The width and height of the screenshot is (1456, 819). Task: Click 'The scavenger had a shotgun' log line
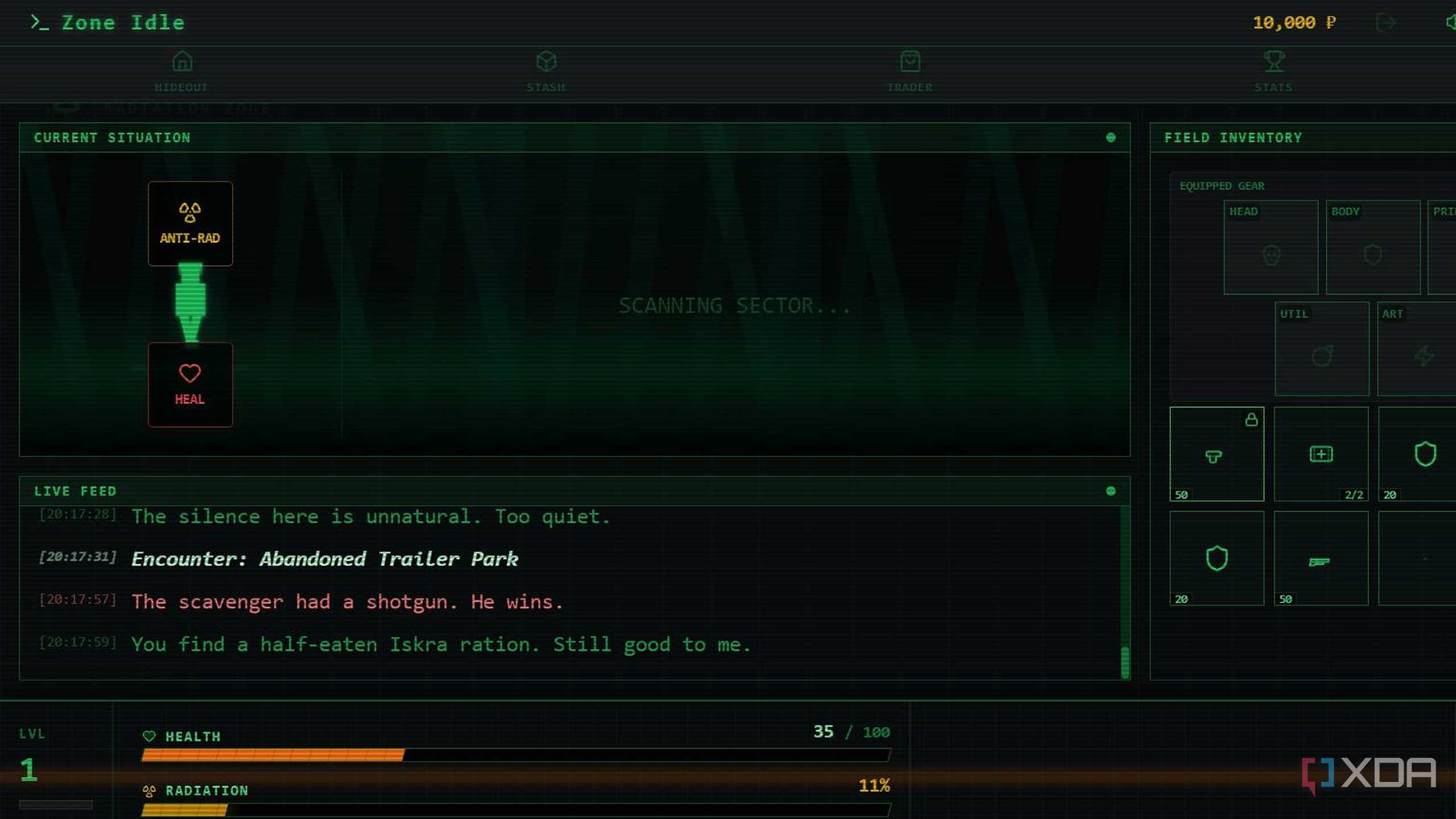348,602
